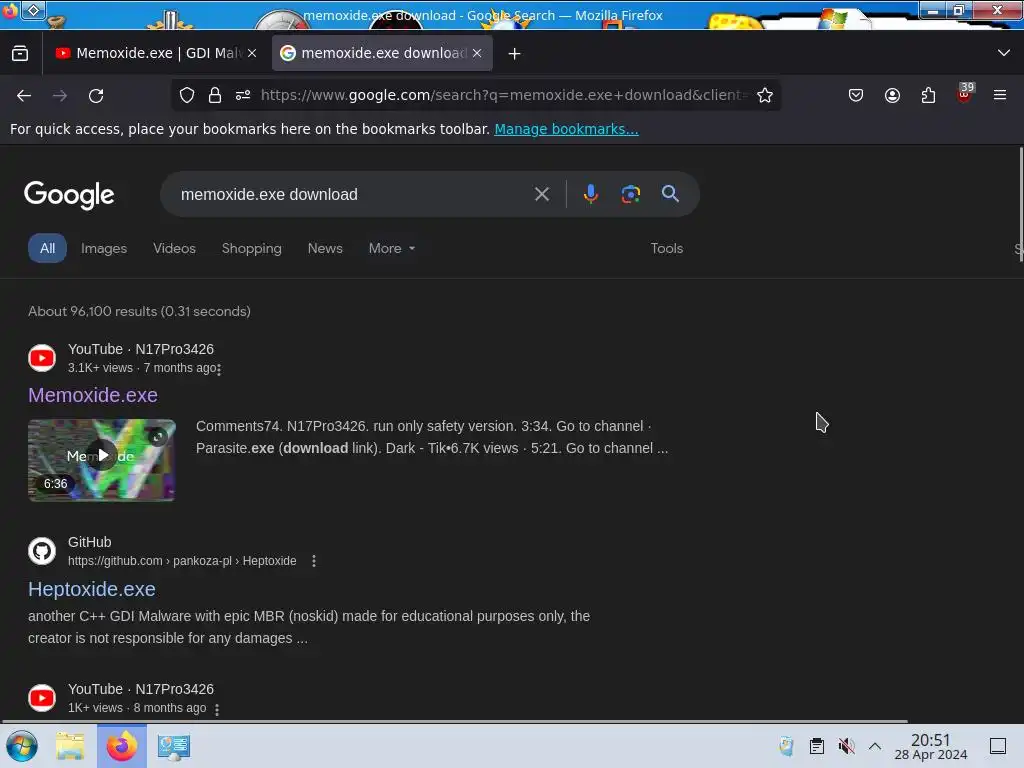Click the uBlock extension icon showing 39

click(965, 93)
